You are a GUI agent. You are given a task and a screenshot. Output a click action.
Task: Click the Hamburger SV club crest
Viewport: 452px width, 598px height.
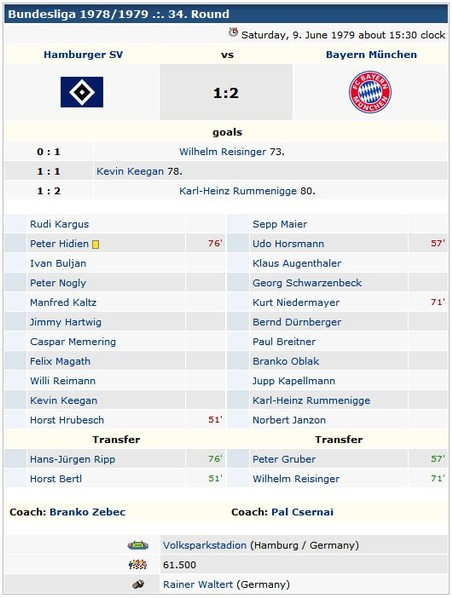[x=82, y=92]
